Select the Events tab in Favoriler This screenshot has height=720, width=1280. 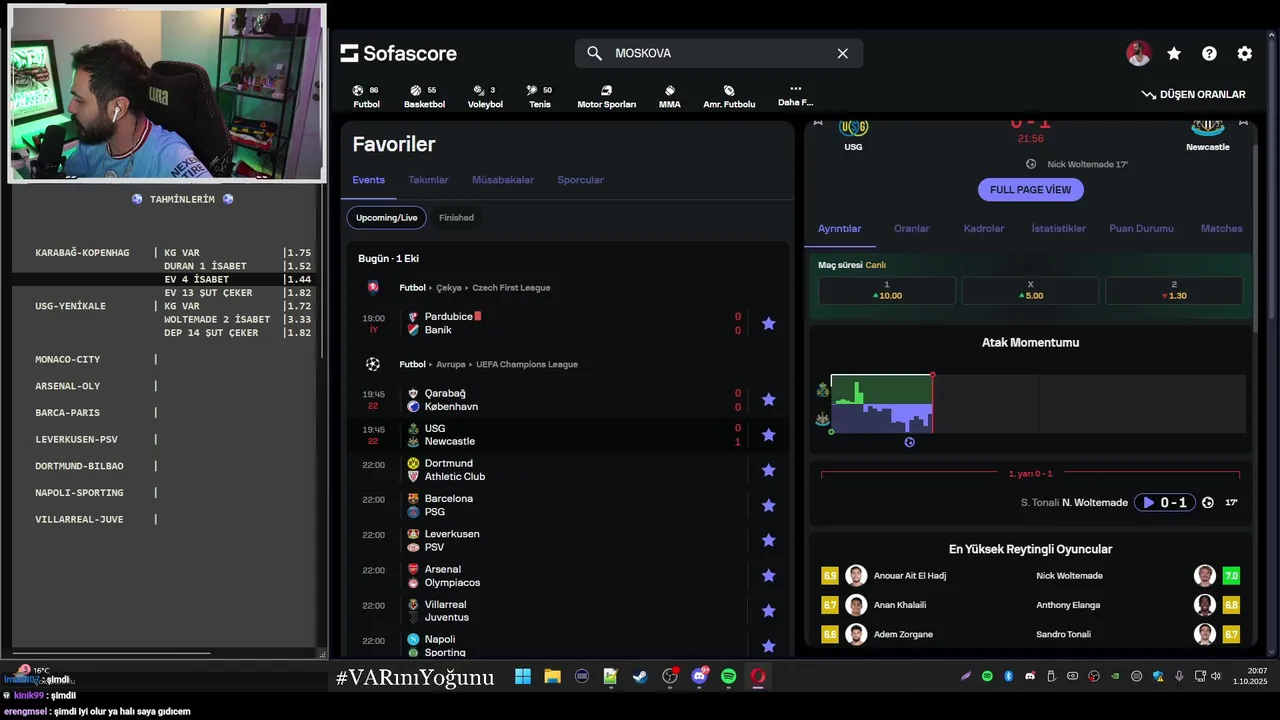click(x=368, y=180)
